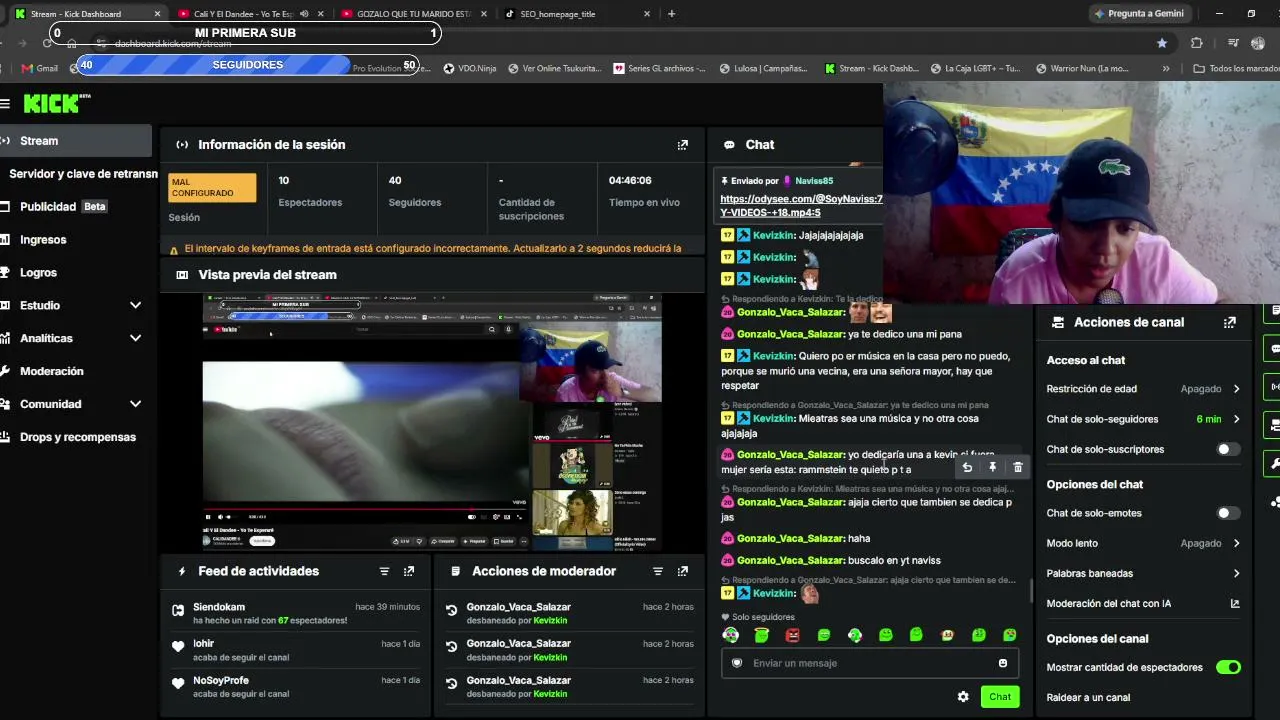Pop out the Acciones de canal panel
This screenshot has height=720, width=1280.
coord(1230,323)
